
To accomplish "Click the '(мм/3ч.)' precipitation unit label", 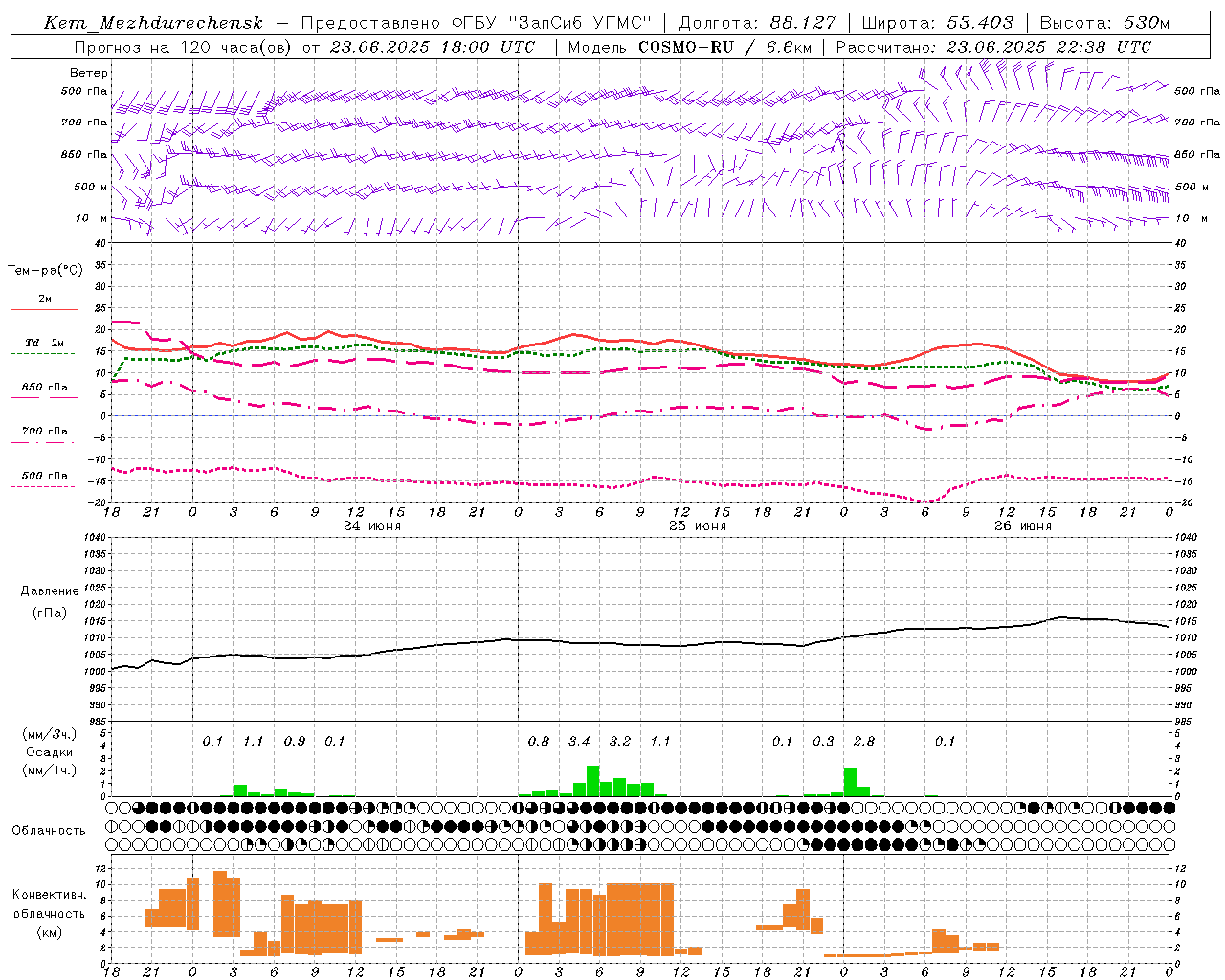I will click(x=50, y=734).
